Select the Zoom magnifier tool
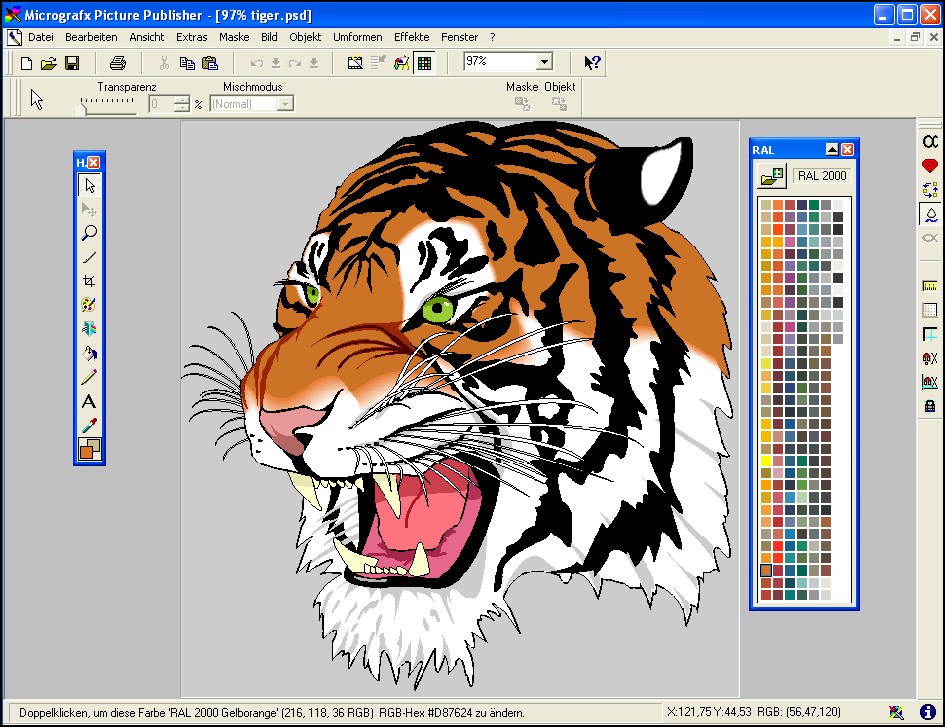The height and width of the screenshot is (727, 945). click(89, 233)
